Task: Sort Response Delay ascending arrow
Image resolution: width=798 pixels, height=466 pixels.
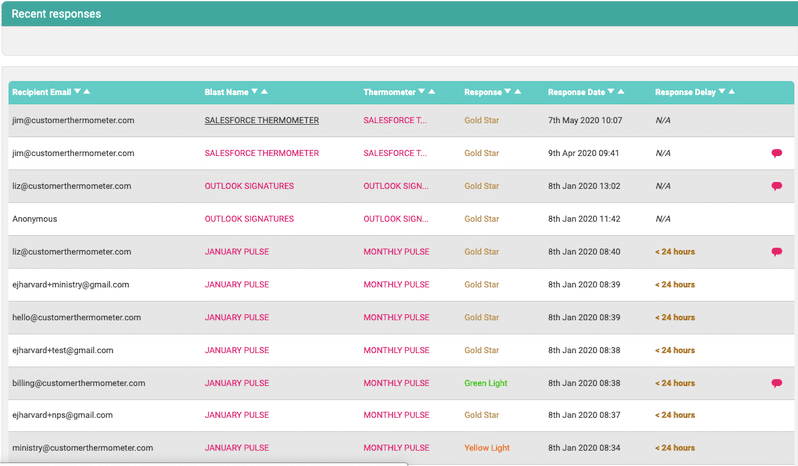Action: 732,92
